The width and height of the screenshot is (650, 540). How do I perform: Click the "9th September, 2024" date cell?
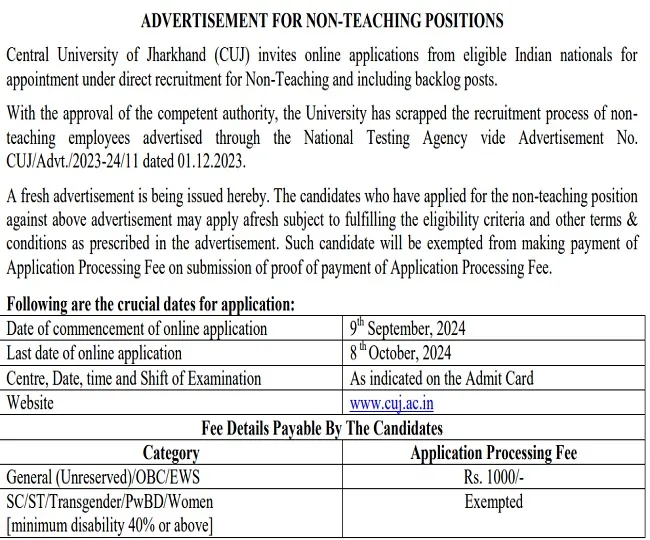point(407,328)
